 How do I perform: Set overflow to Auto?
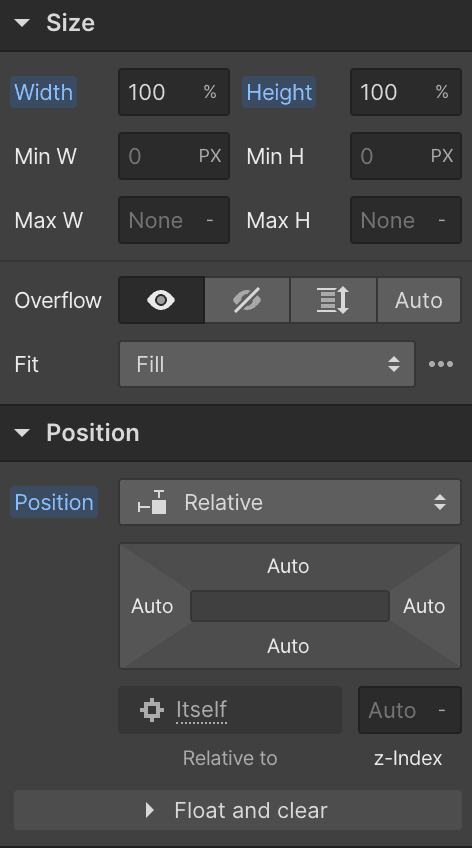418,300
